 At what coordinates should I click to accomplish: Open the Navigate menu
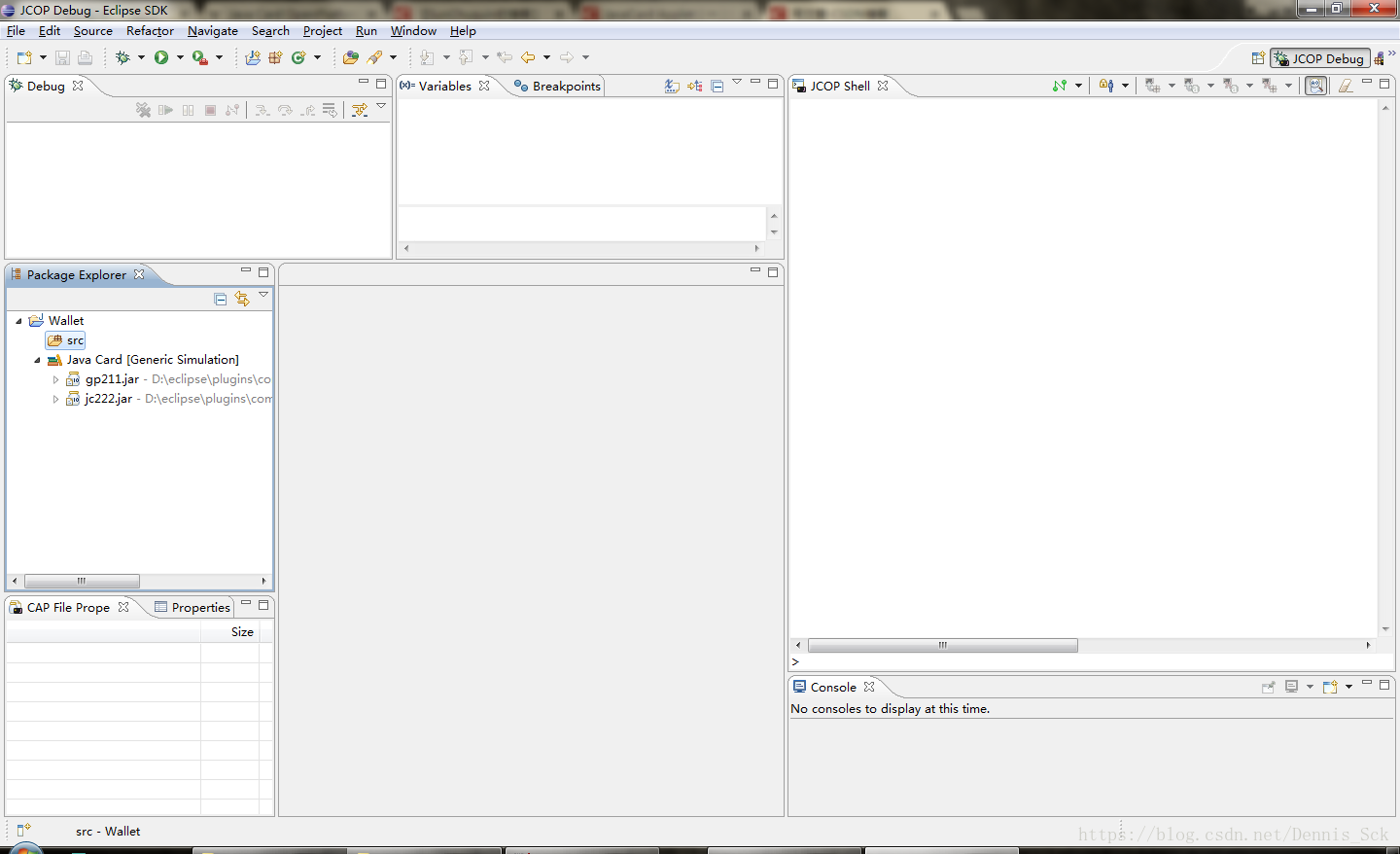tap(213, 31)
